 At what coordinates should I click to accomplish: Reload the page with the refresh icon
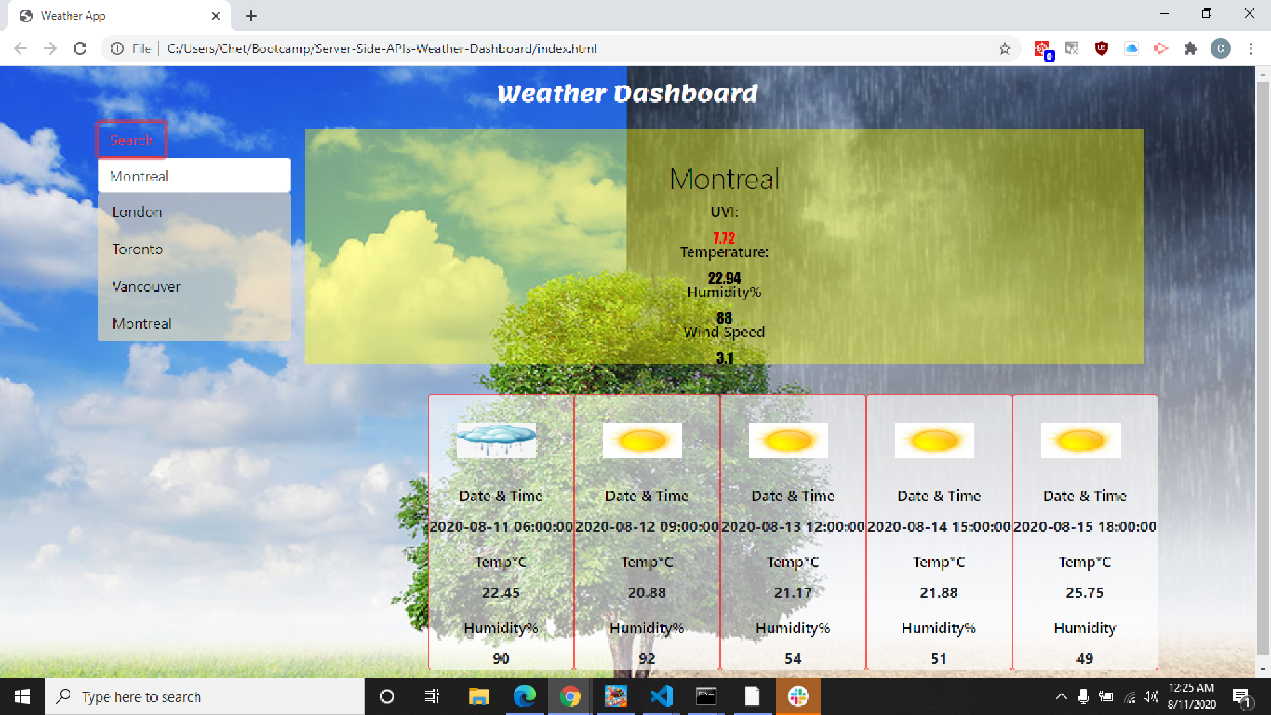(x=78, y=48)
